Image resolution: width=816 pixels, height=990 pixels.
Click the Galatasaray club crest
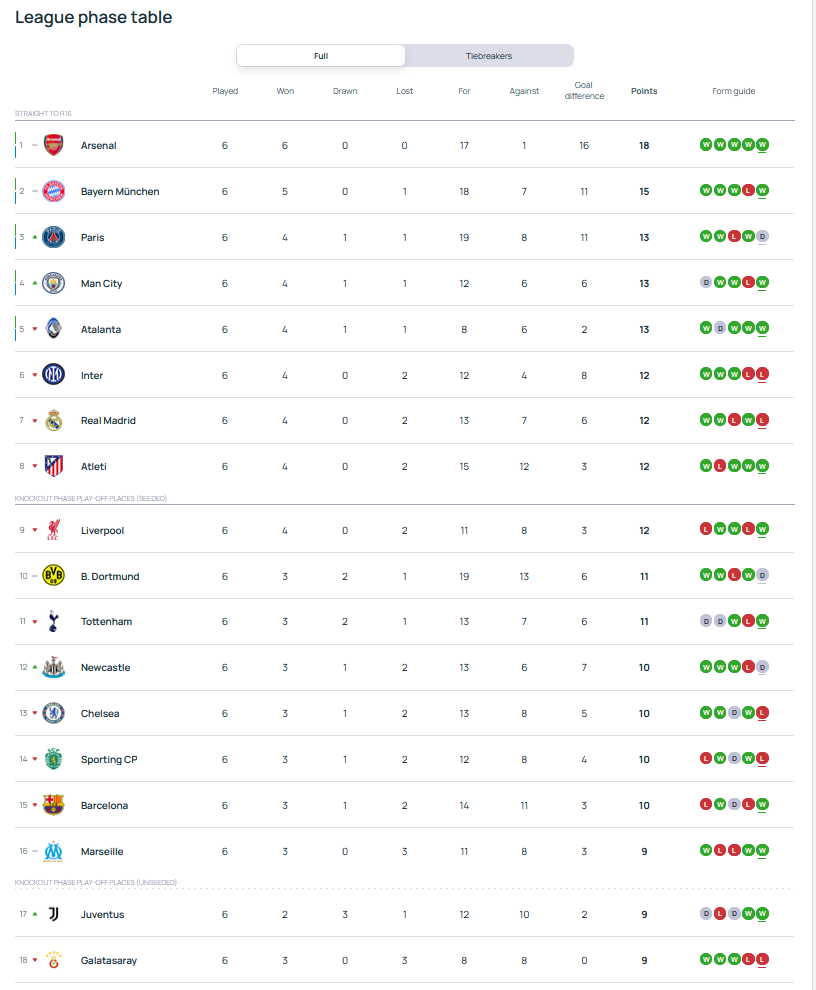point(53,960)
